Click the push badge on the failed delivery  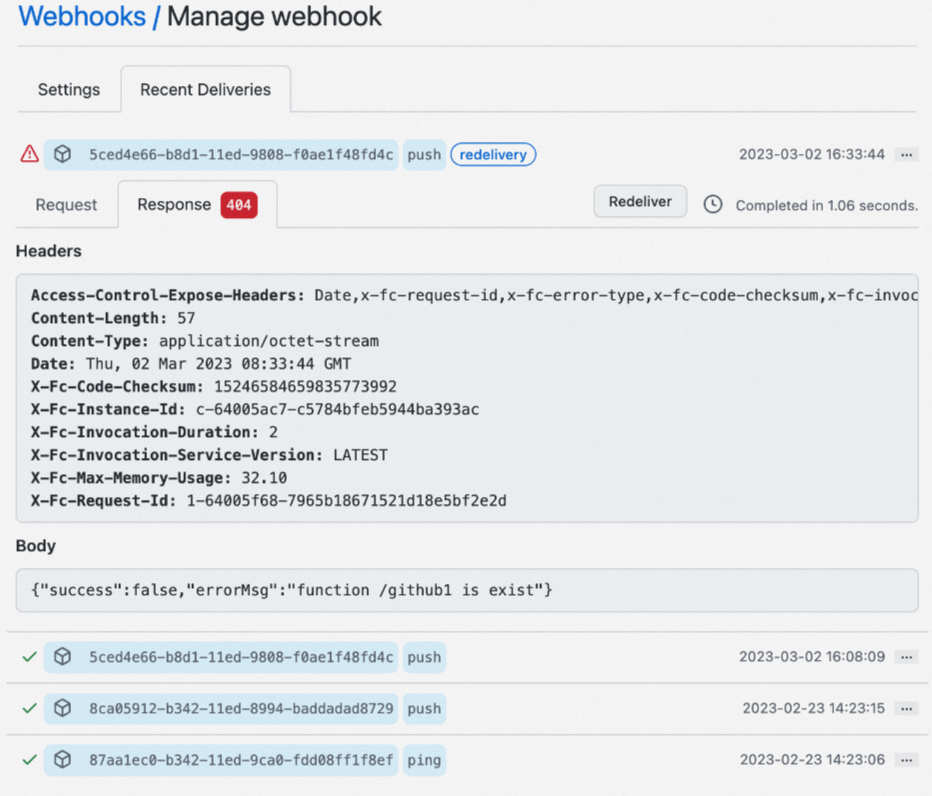tap(424, 154)
